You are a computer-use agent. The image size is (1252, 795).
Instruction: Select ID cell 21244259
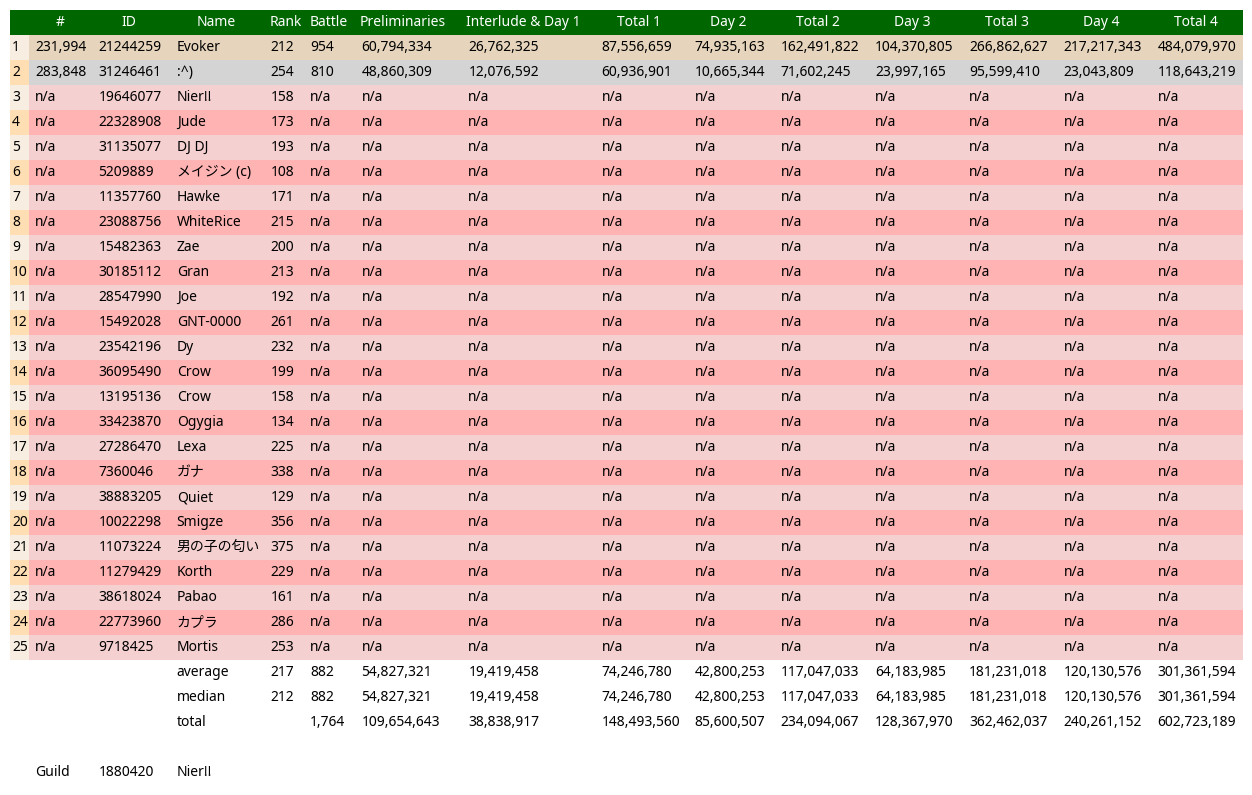[129, 46]
